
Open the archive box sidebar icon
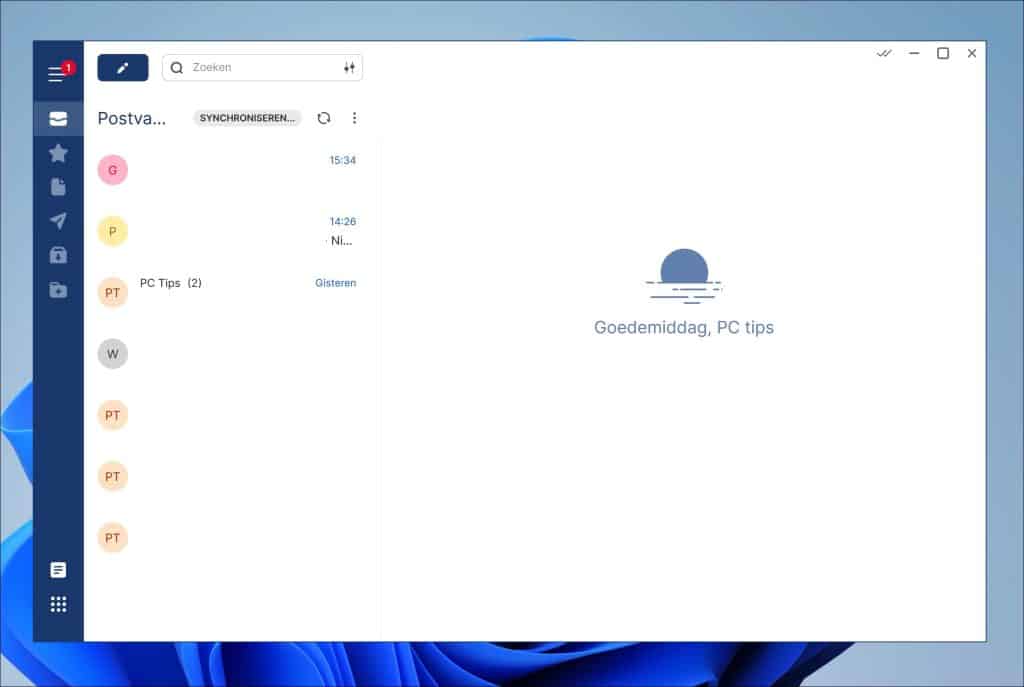(x=58, y=255)
